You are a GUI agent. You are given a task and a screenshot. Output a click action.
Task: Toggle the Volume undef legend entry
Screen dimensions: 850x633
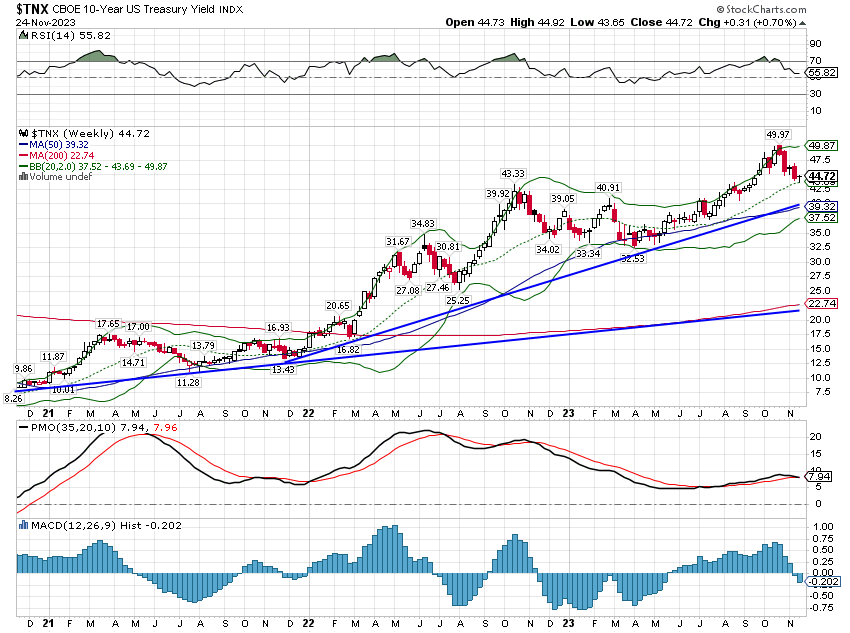point(58,176)
